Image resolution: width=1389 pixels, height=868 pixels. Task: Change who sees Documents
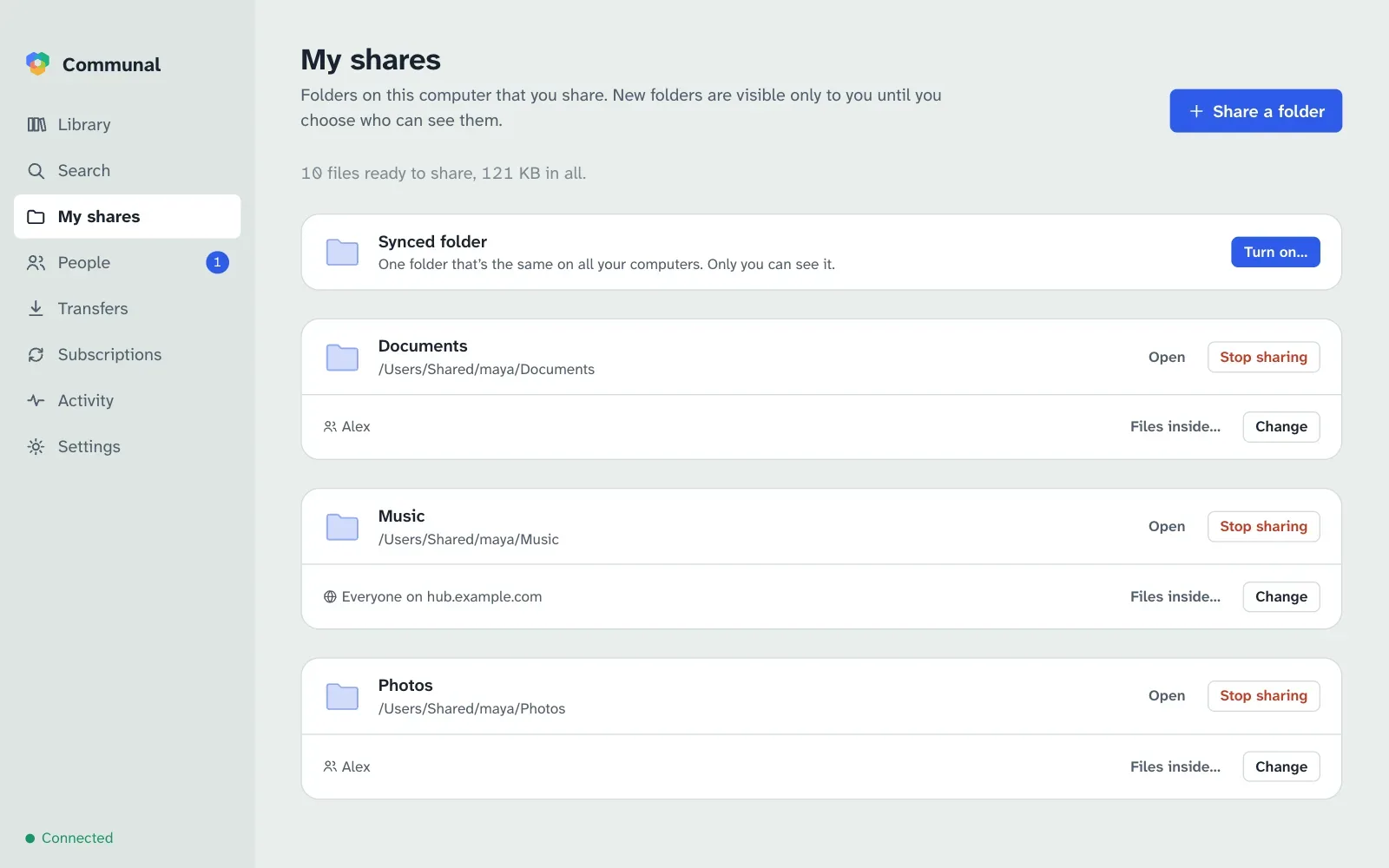[x=1281, y=426]
